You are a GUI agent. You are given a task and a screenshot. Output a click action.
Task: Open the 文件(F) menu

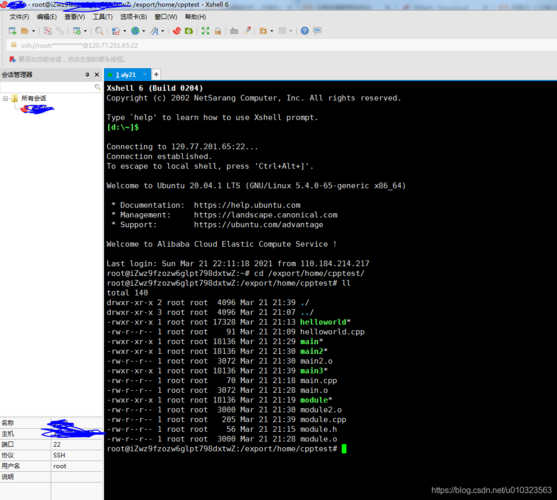(19, 17)
